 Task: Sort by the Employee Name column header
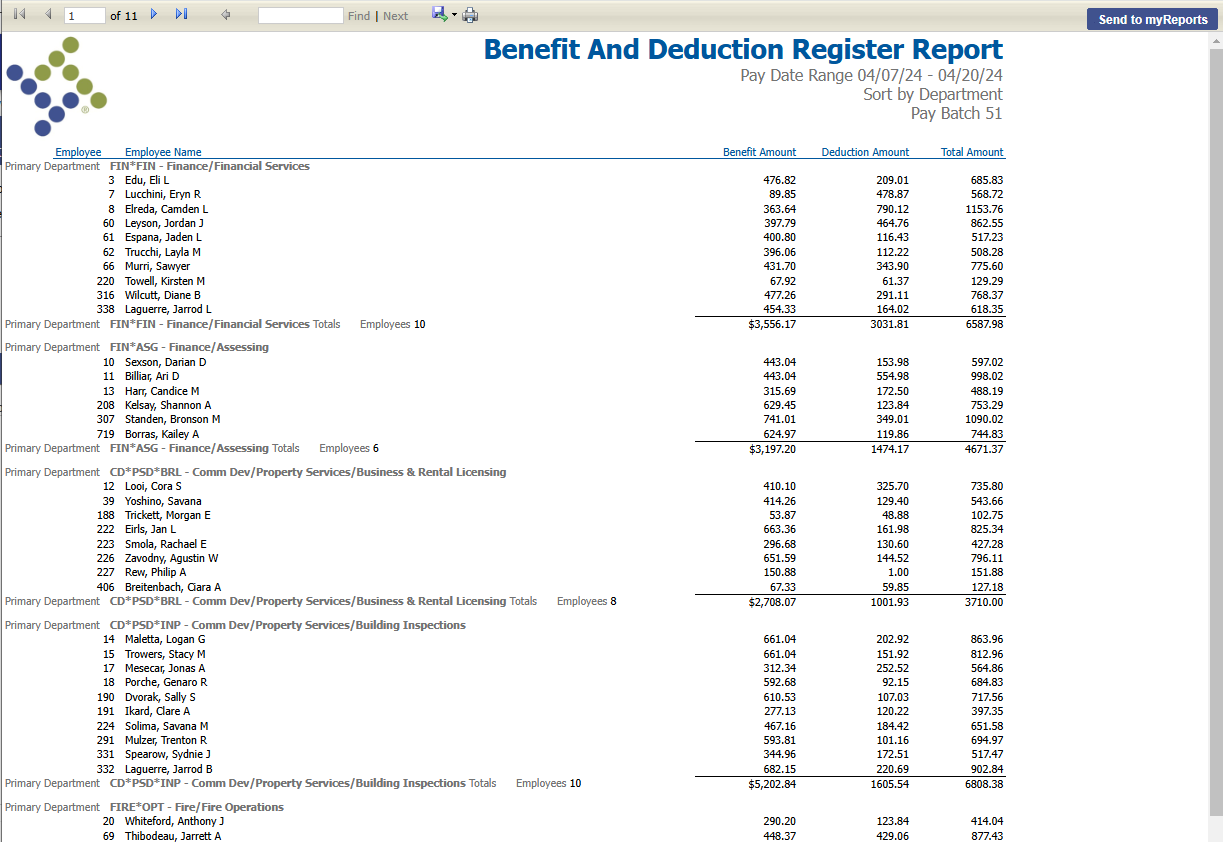163,152
